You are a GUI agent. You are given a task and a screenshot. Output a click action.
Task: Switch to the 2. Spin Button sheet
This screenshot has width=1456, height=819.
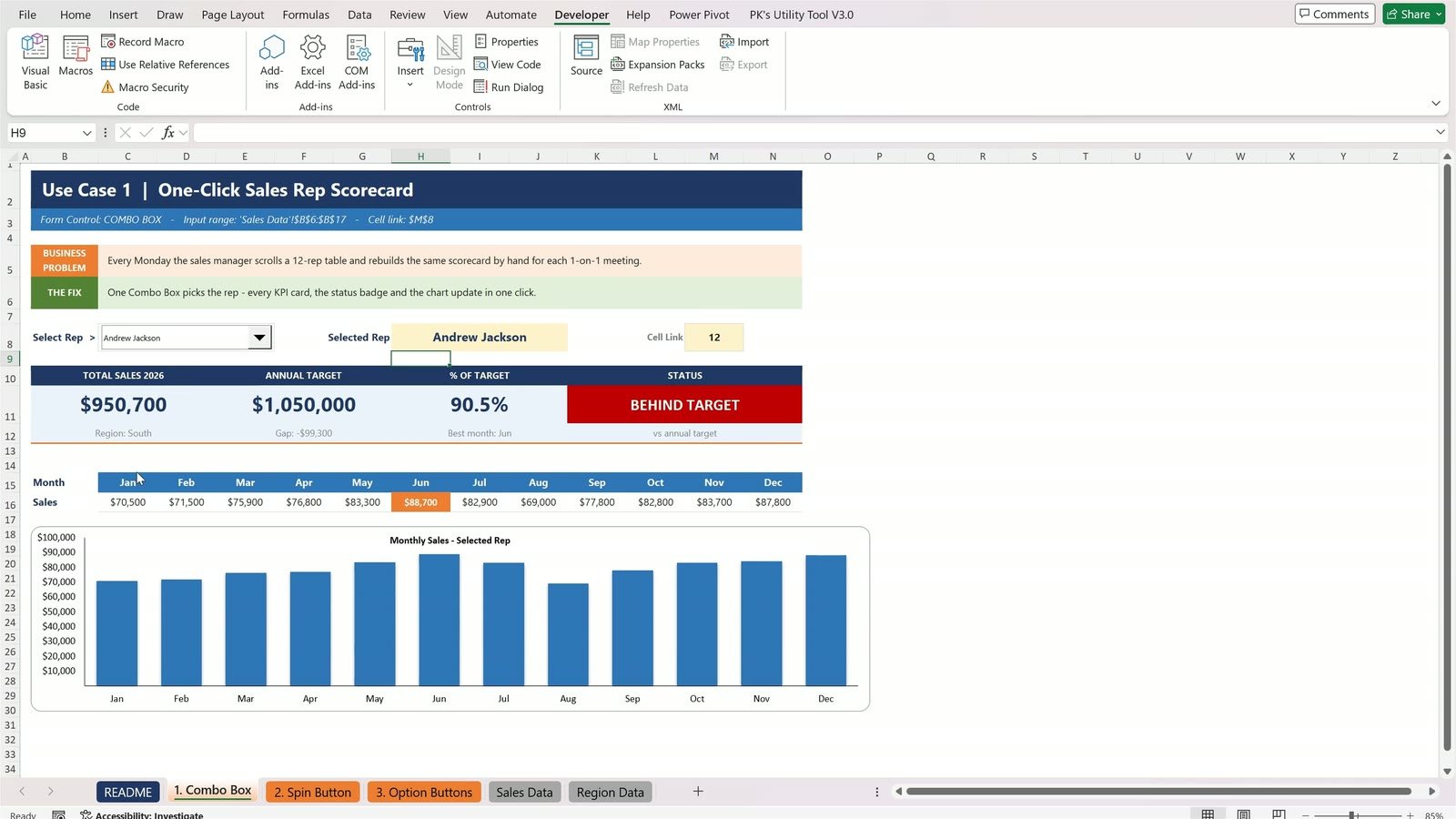(x=313, y=792)
